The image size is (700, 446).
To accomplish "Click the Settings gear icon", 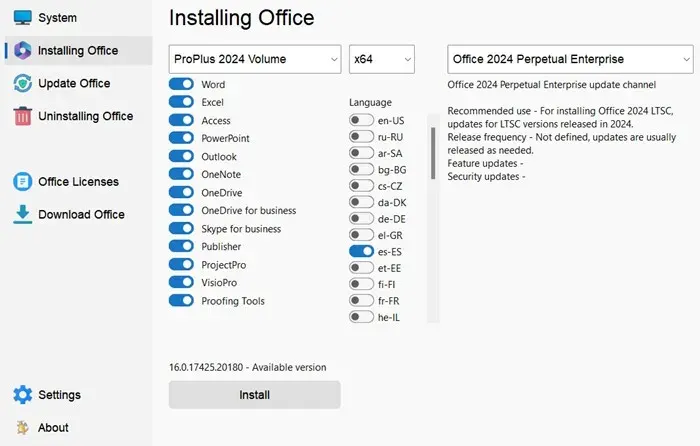I will 22,395.
